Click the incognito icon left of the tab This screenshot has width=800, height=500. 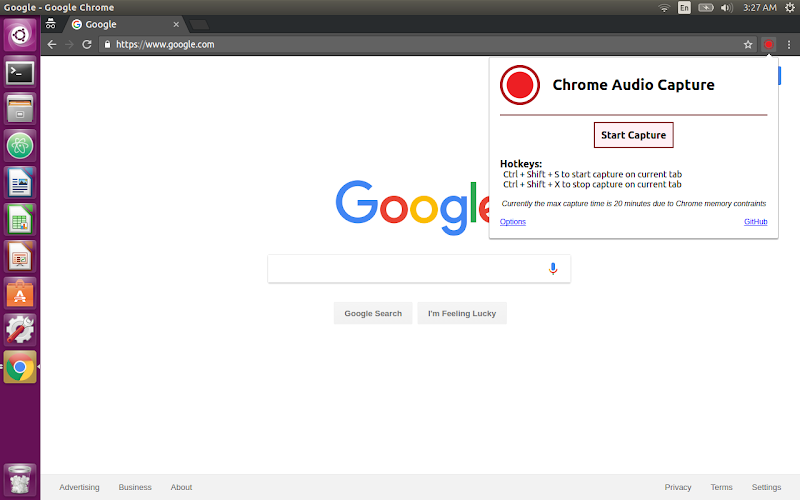click(51, 23)
